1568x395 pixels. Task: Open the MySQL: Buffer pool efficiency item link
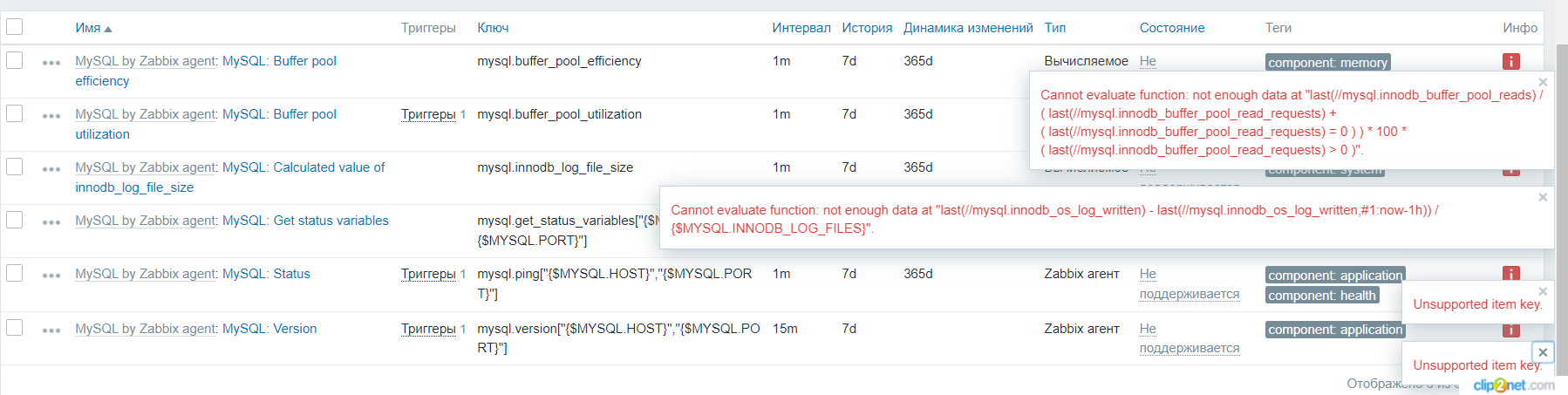279,61
